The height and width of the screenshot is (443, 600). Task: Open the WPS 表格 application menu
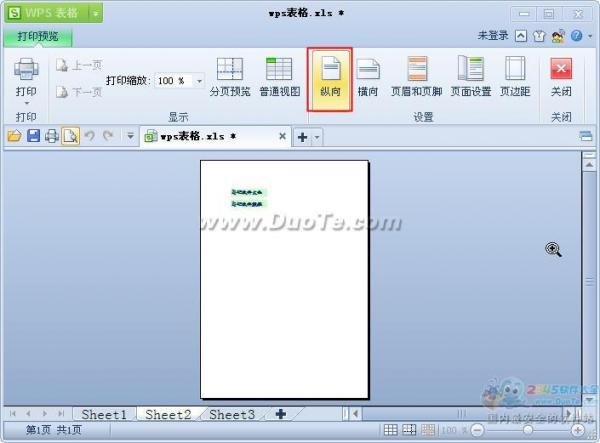point(47,13)
